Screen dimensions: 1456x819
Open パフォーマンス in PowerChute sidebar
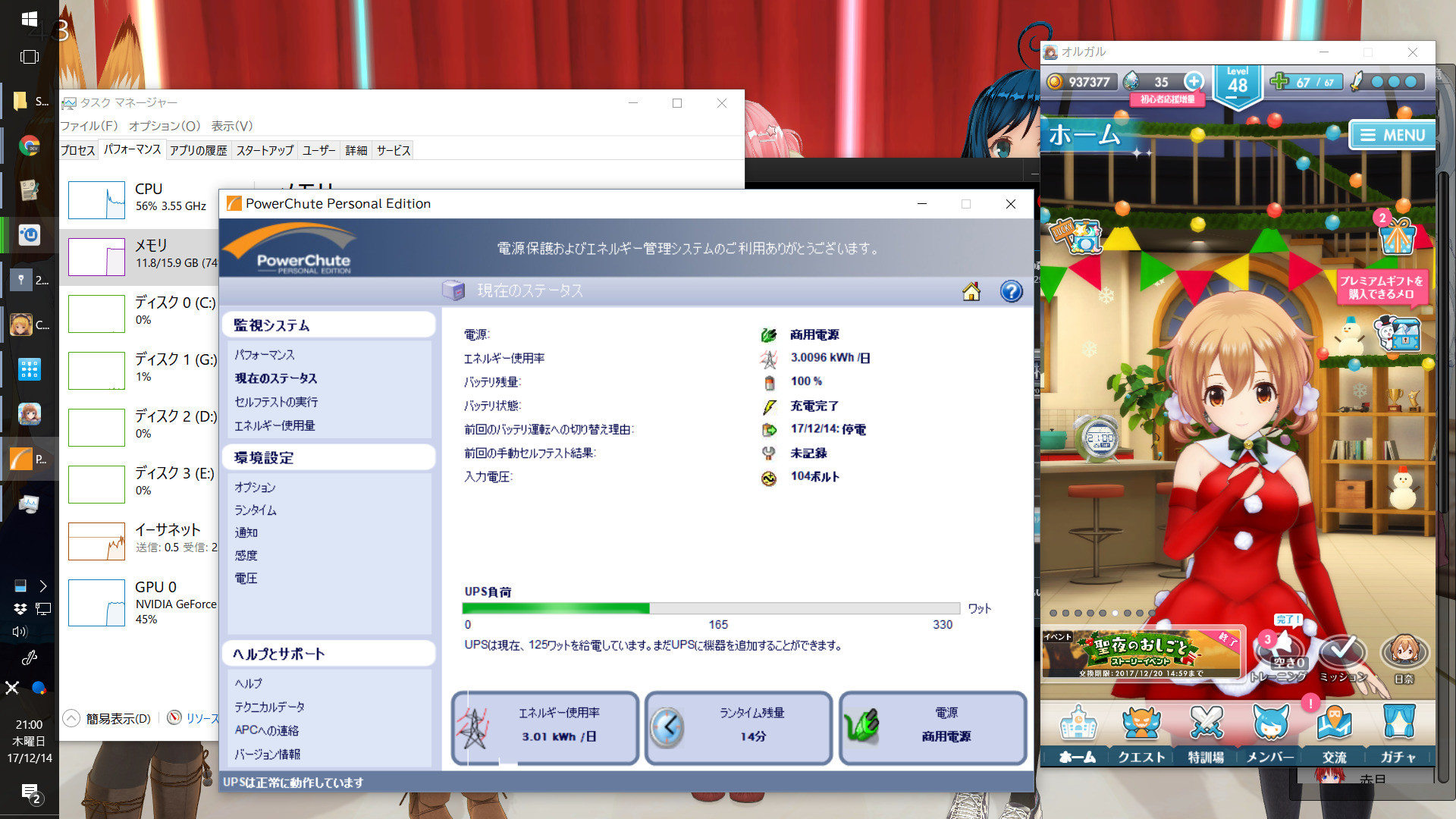265,355
